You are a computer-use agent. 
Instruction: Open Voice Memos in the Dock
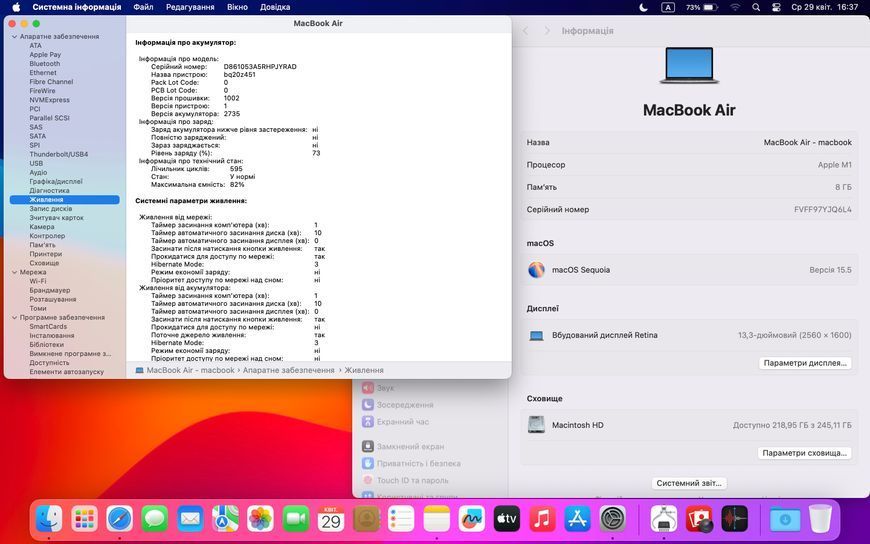click(x=734, y=520)
